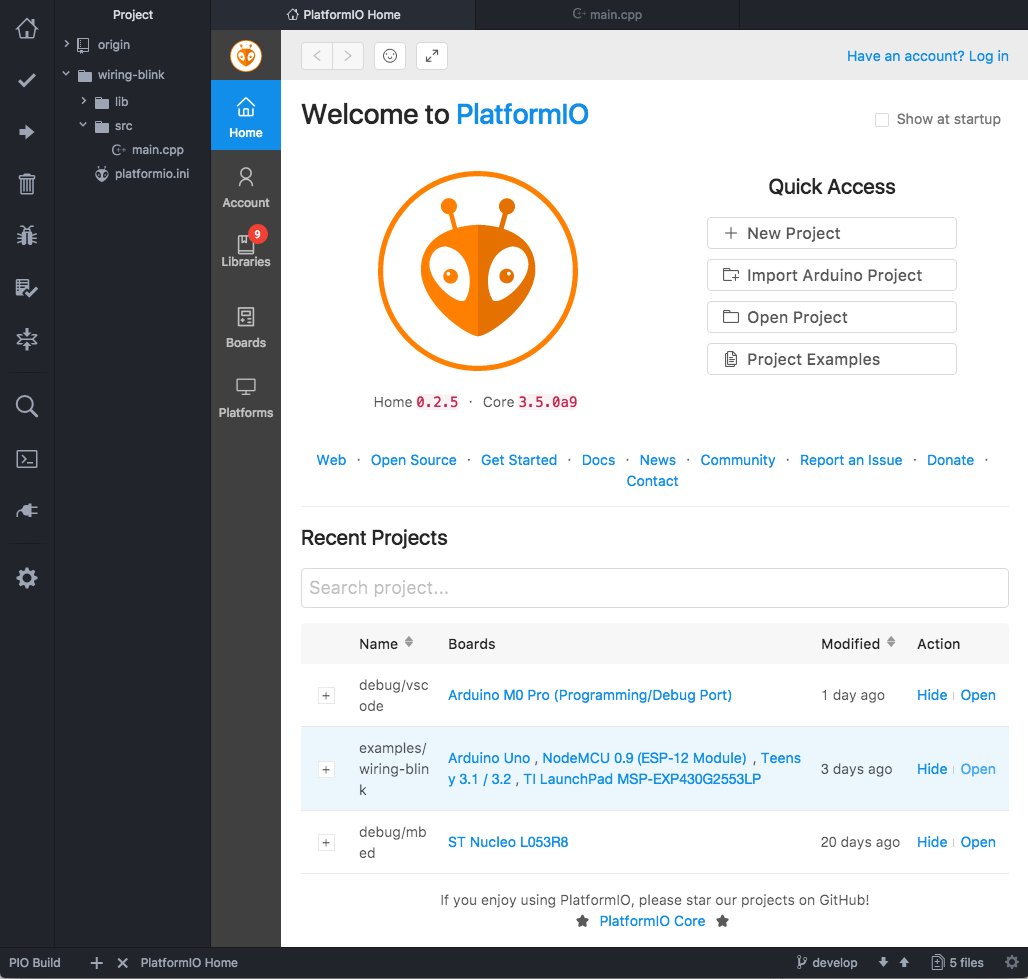Screen dimensions: 1028x979
Task: Click the Build checkmark icon in left toolbar
Action: tap(27, 80)
